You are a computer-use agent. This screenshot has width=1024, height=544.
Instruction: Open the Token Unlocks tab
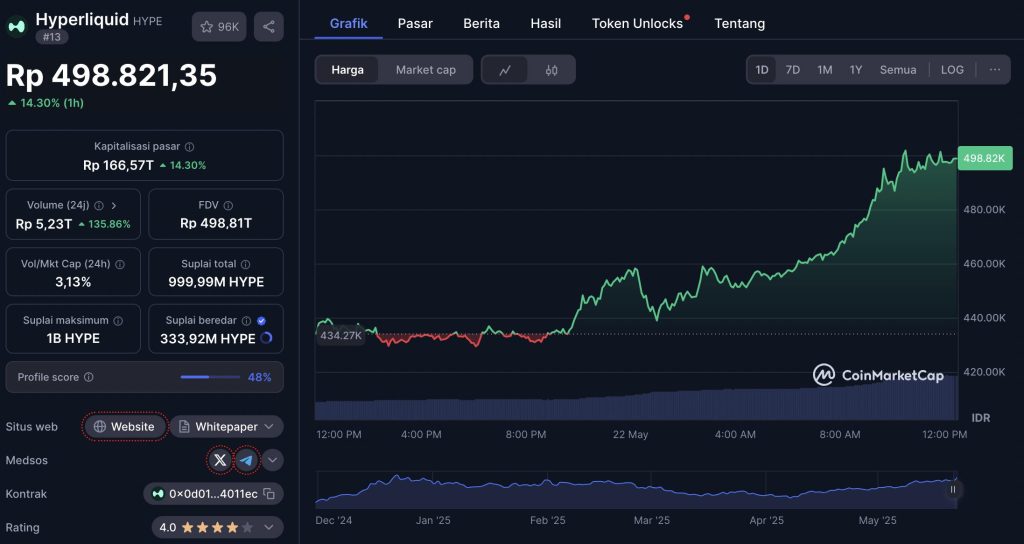[x=637, y=24]
